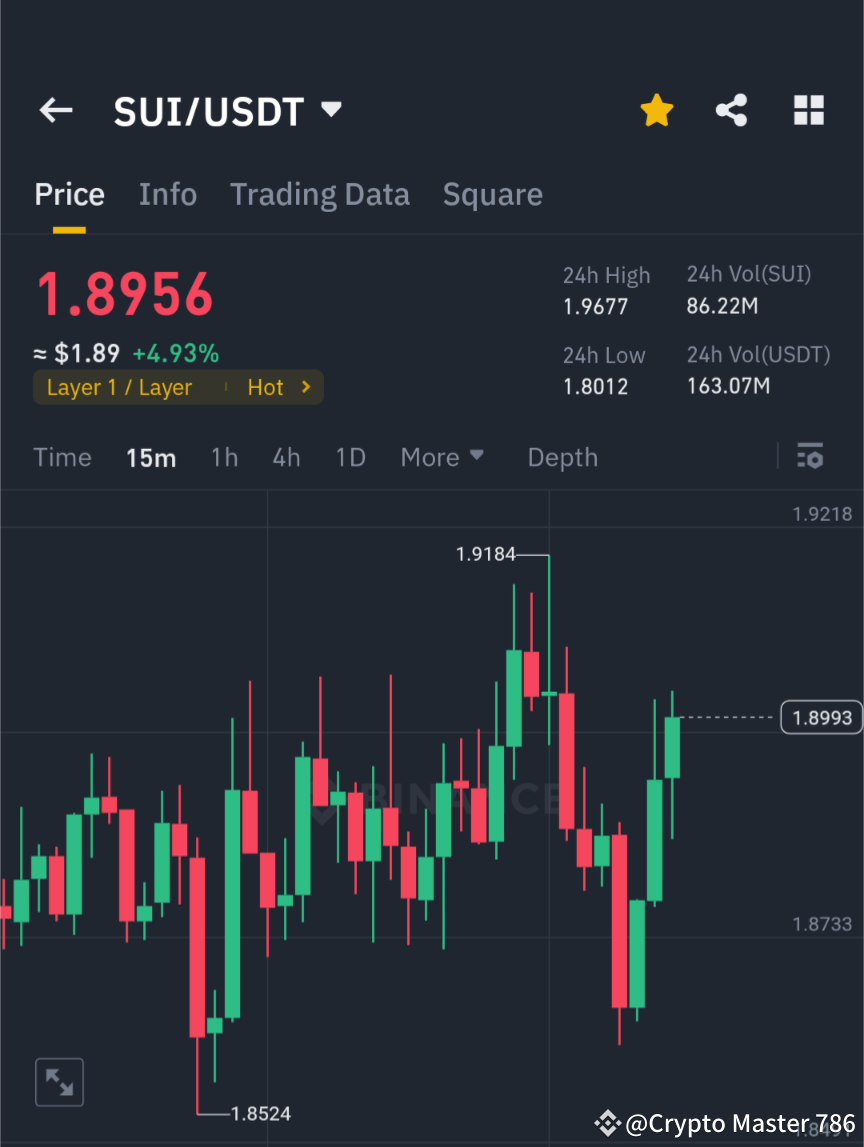The image size is (864, 1147).
Task: Enable the 1D chart interval
Action: 351,456
